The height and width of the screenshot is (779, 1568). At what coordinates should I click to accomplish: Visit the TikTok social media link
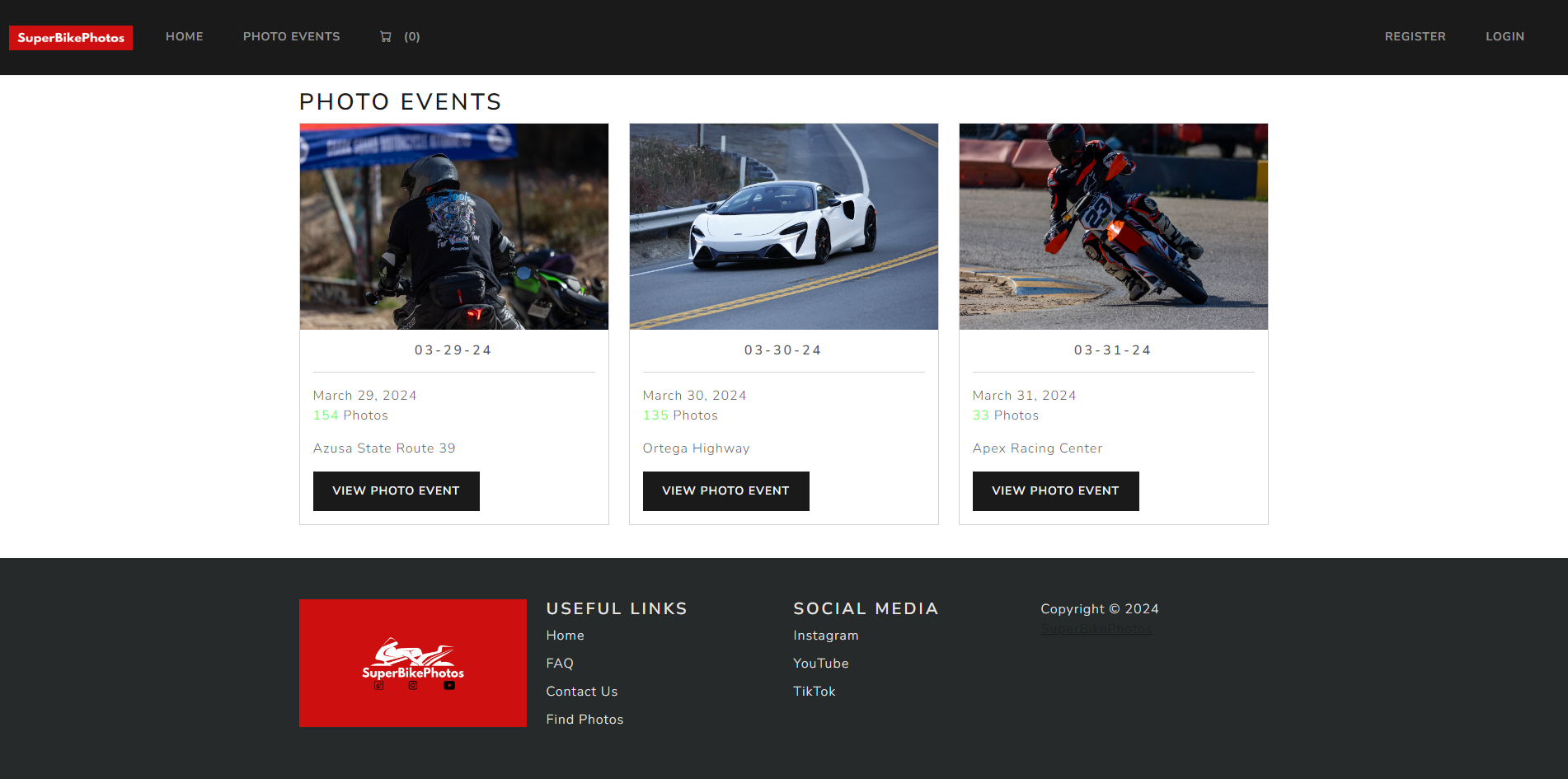click(x=814, y=692)
